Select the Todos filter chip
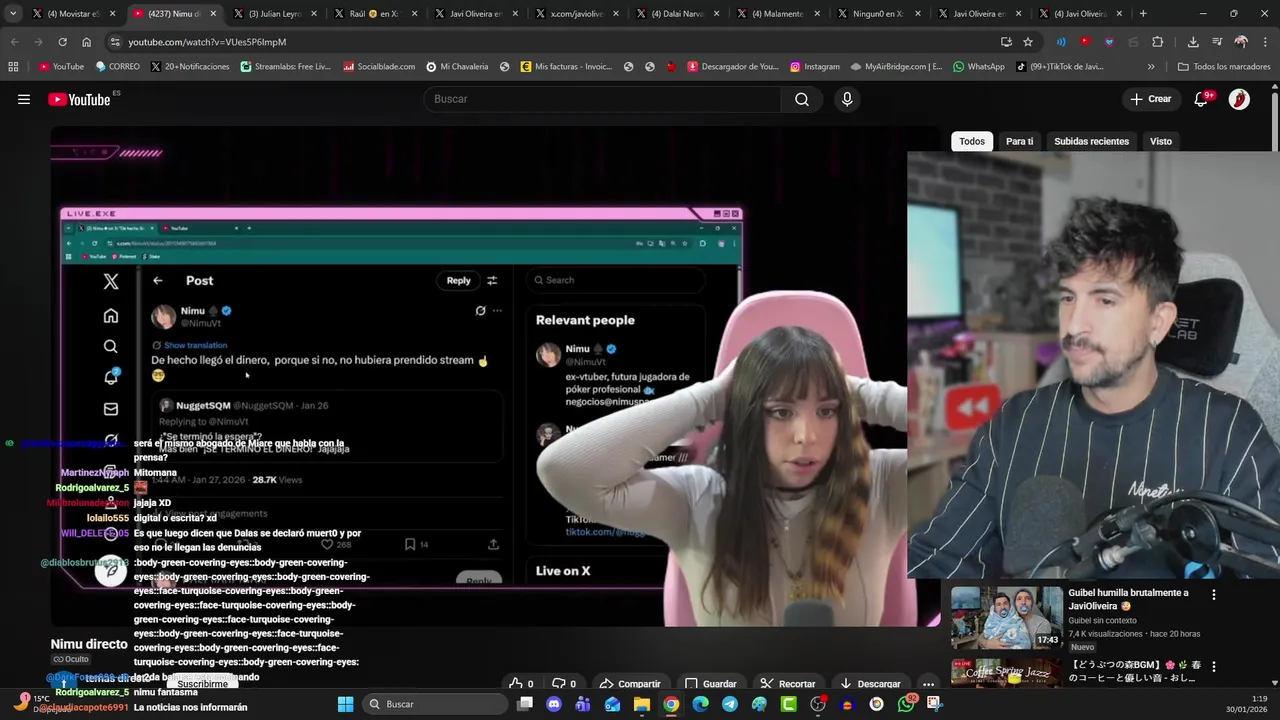Screen dimensions: 1280x720 coord(972,141)
